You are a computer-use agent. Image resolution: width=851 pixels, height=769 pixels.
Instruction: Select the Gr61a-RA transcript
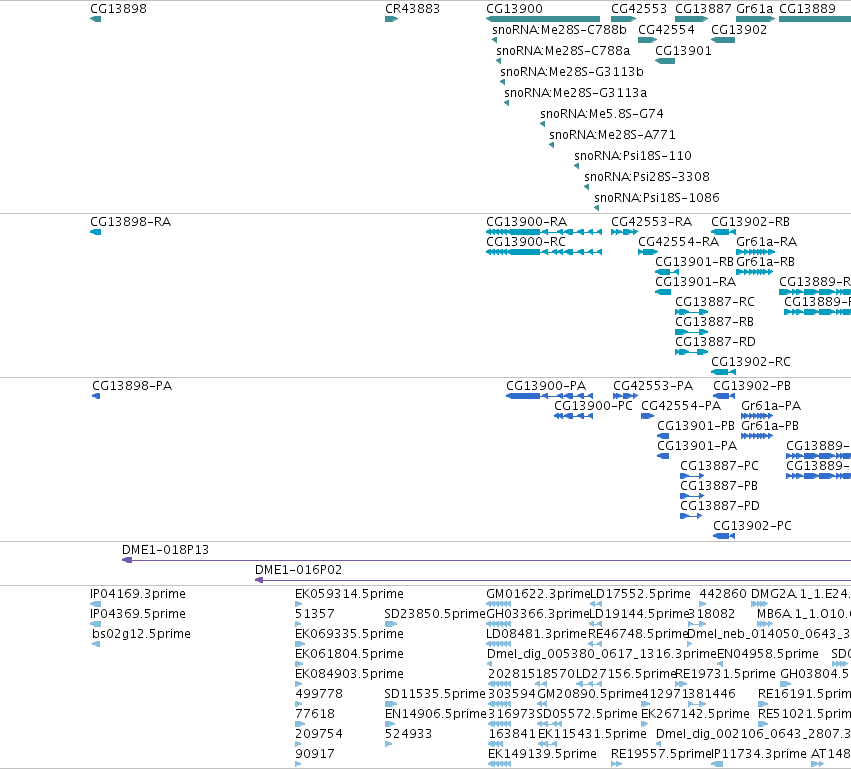pyautogui.click(x=755, y=252)
